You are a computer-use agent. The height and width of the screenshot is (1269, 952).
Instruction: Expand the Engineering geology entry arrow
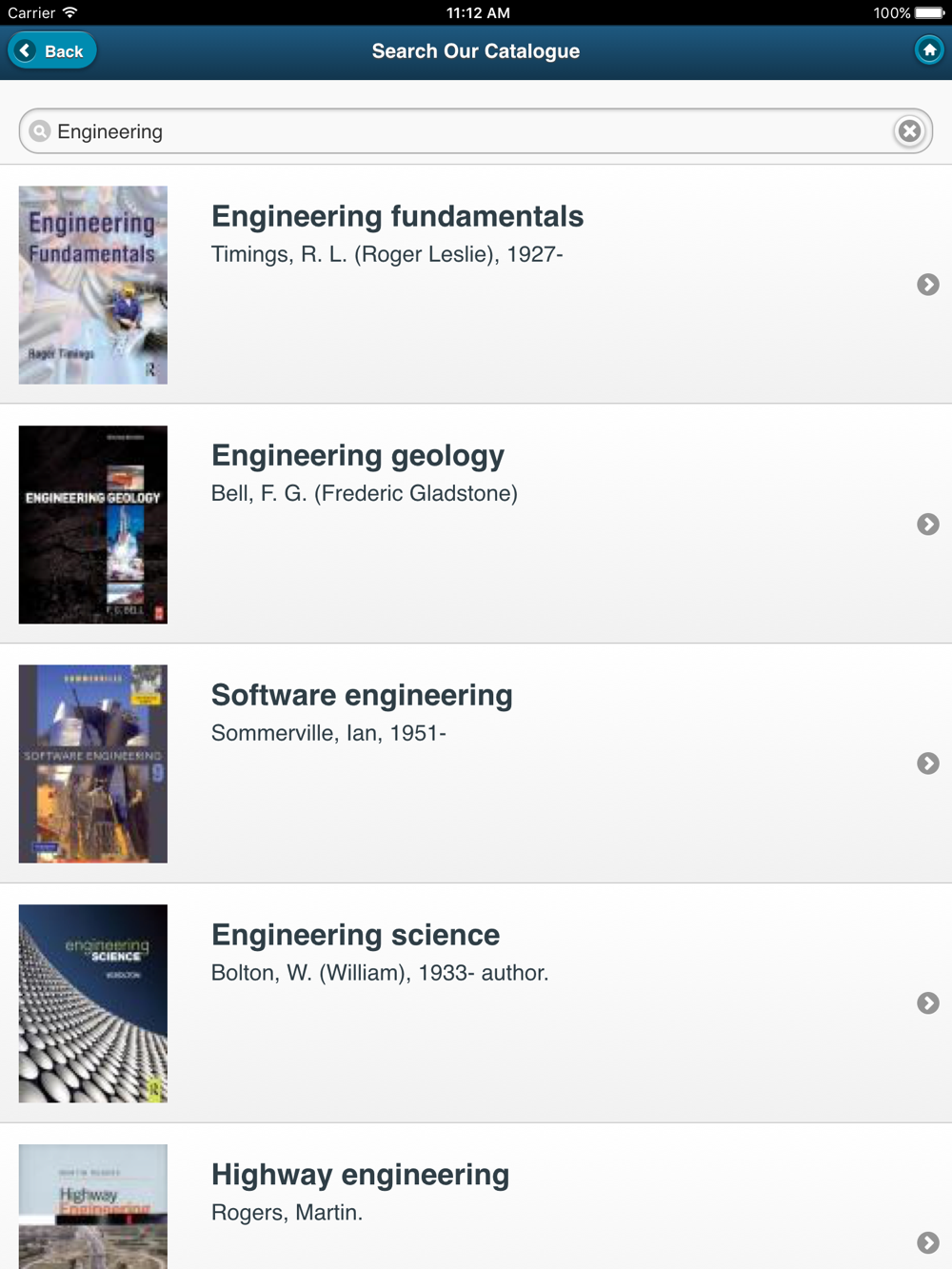pos(928,525)
